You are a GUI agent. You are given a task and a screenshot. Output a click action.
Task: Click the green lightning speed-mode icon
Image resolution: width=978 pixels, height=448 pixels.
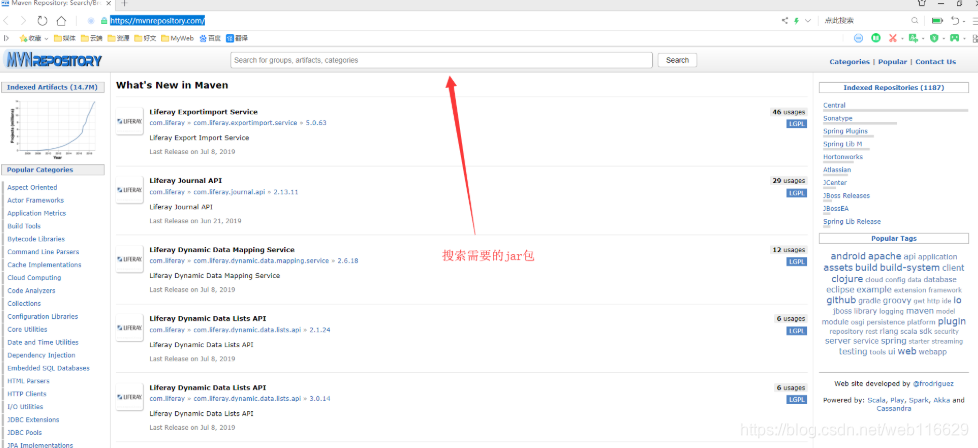click(x=796, y=21)
